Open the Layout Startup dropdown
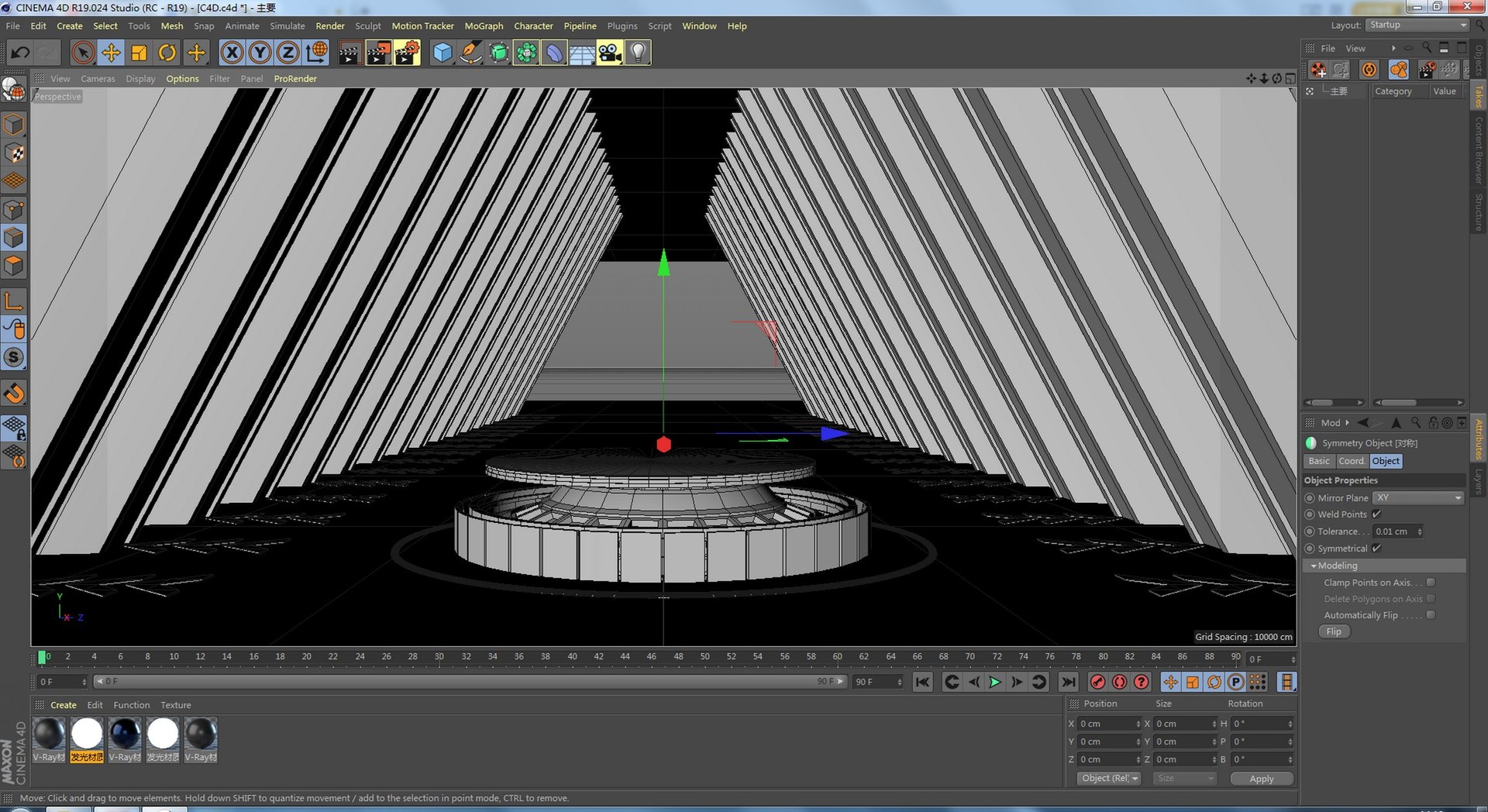This screenshot has height=812, width=1488. pyautogui.click(x=1417, y=25)
